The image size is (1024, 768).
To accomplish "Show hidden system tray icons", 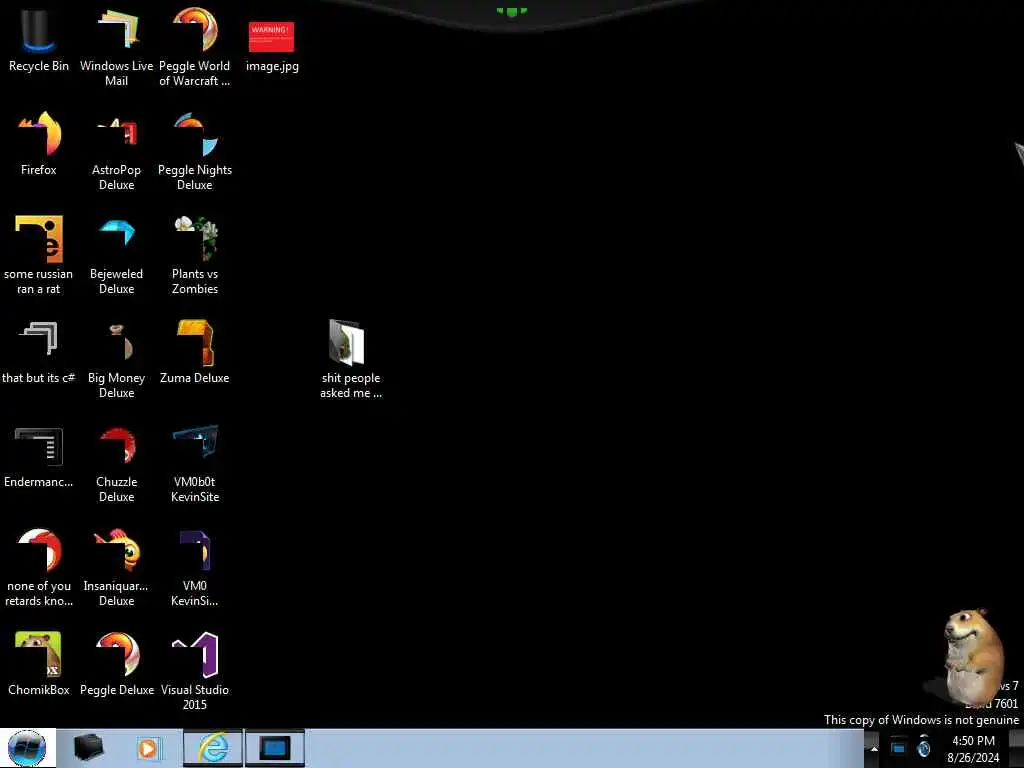I will click(x=874, y=748).
